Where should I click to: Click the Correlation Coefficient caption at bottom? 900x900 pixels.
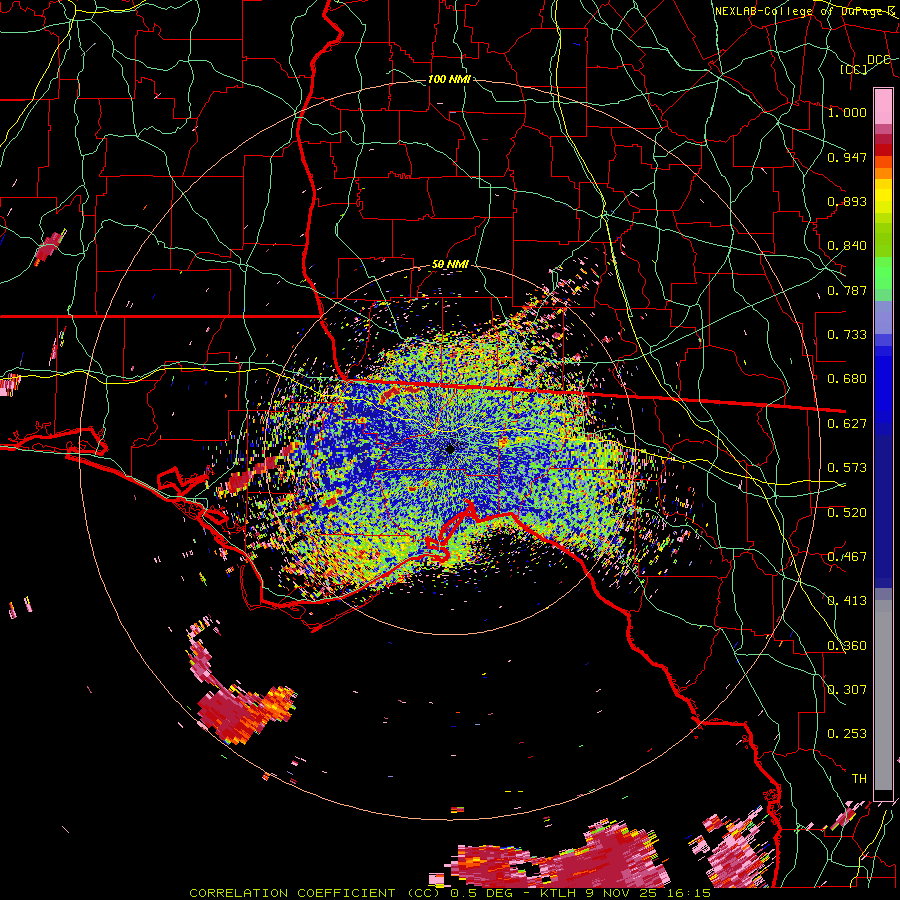point(449,893)
